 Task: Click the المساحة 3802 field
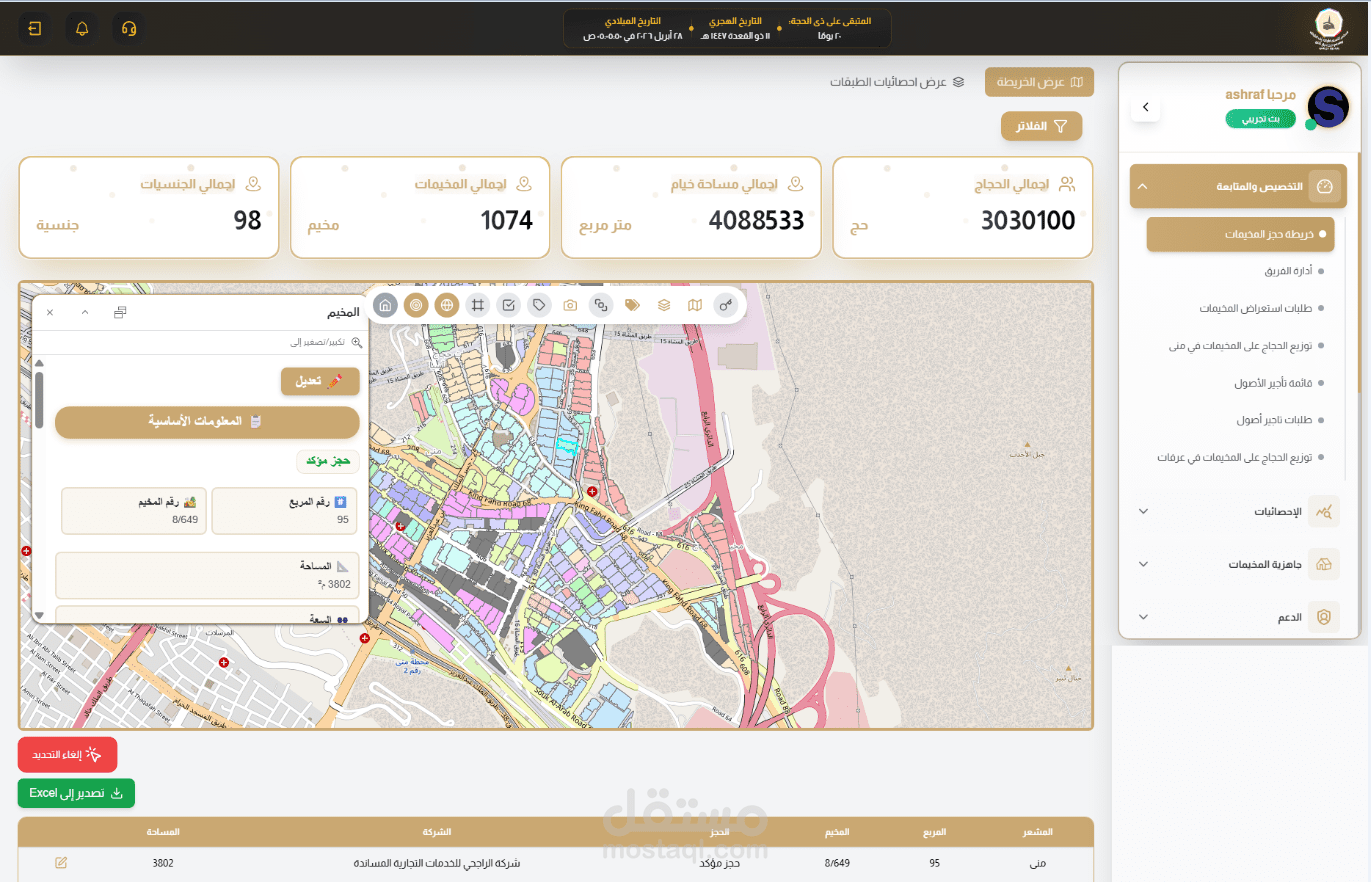[x=207, y=575]
